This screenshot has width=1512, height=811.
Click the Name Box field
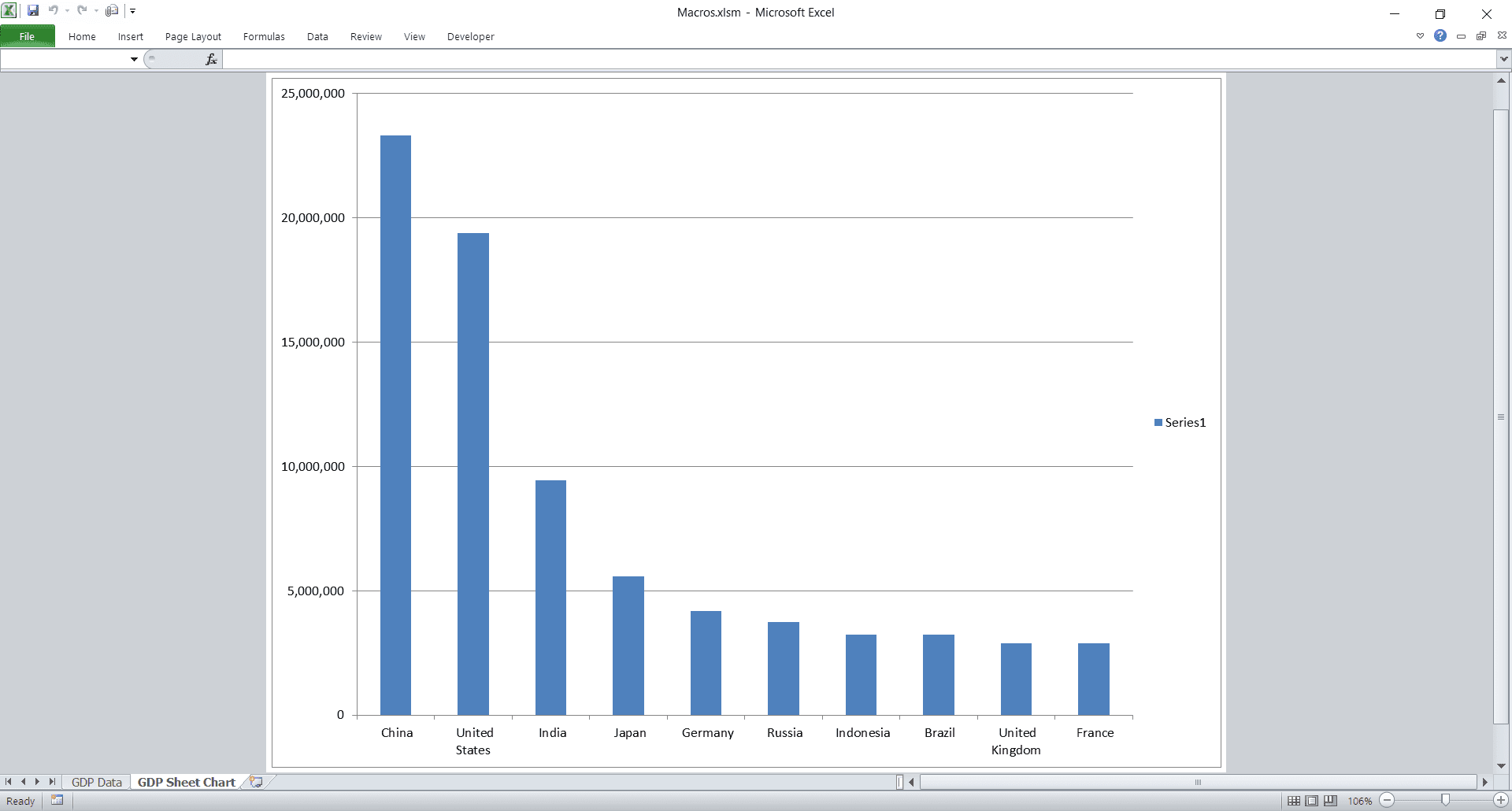click(65, 59)
